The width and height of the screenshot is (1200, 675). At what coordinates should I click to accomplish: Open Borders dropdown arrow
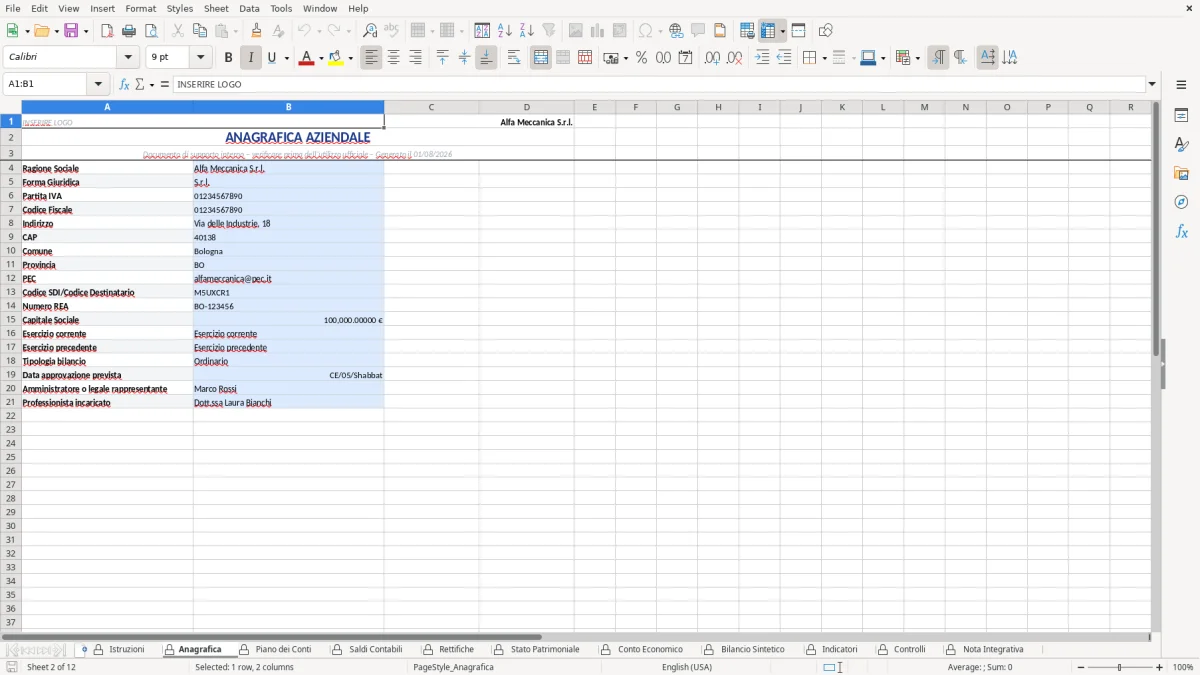coord(824,58)
